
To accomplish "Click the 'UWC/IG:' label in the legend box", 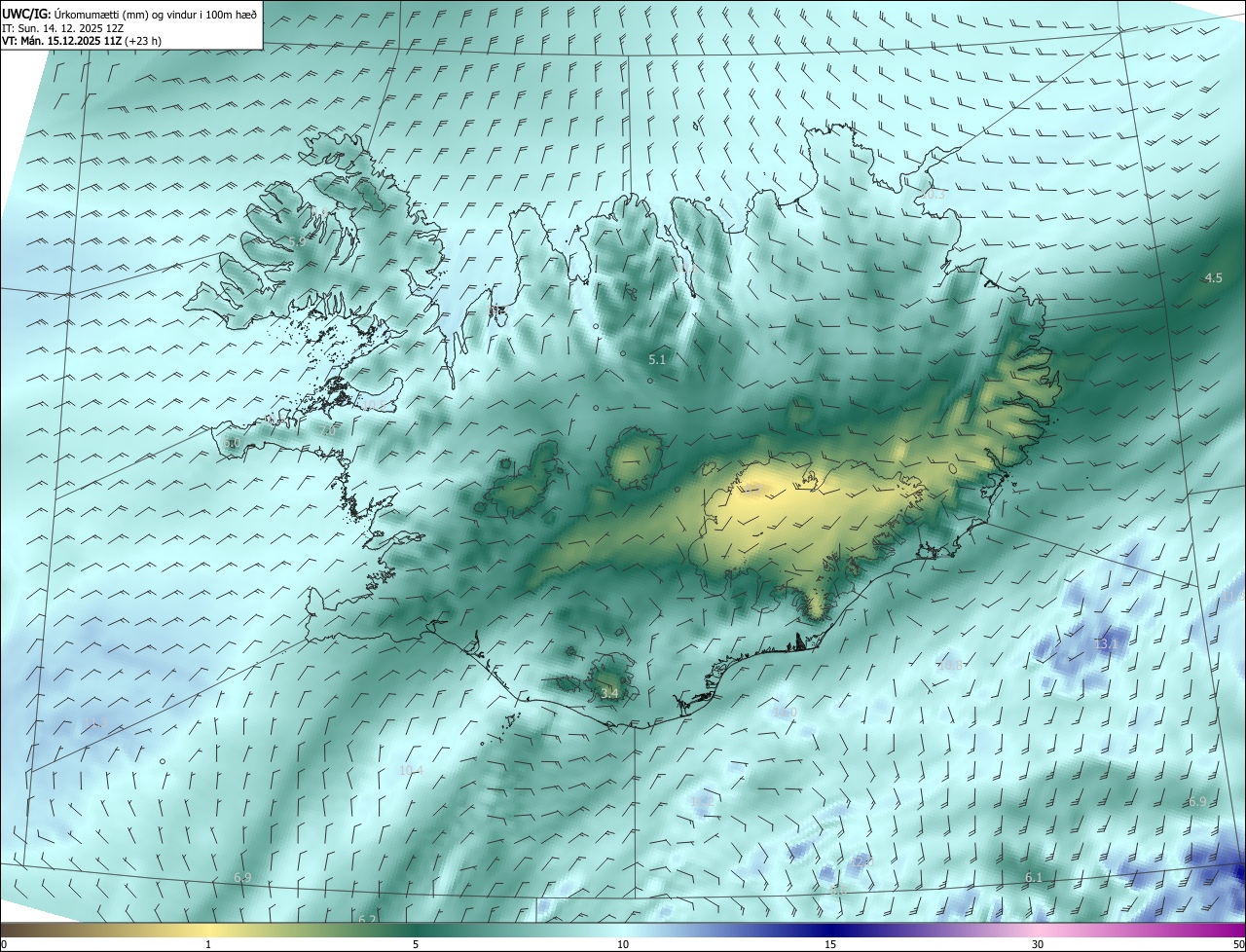I will point(25,15).
